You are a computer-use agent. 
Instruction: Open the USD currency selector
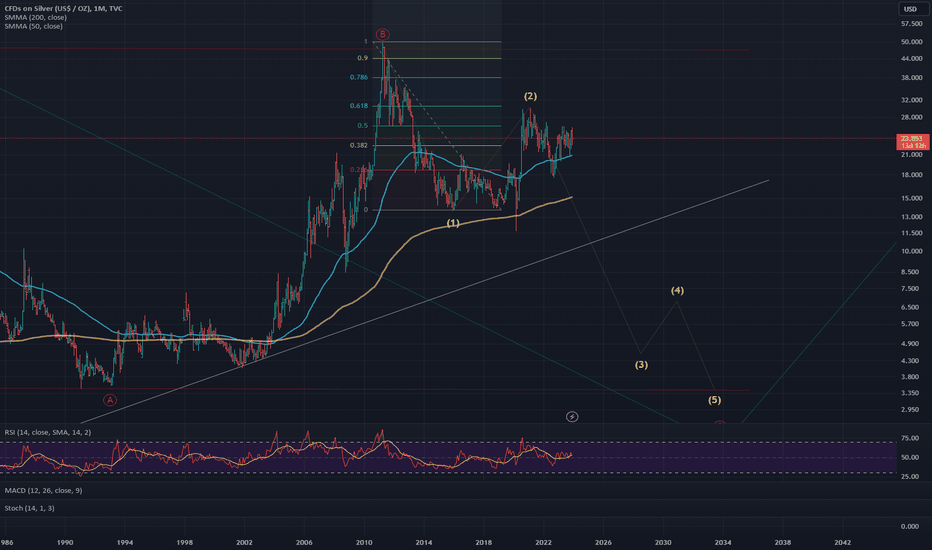tap(910, 9)
